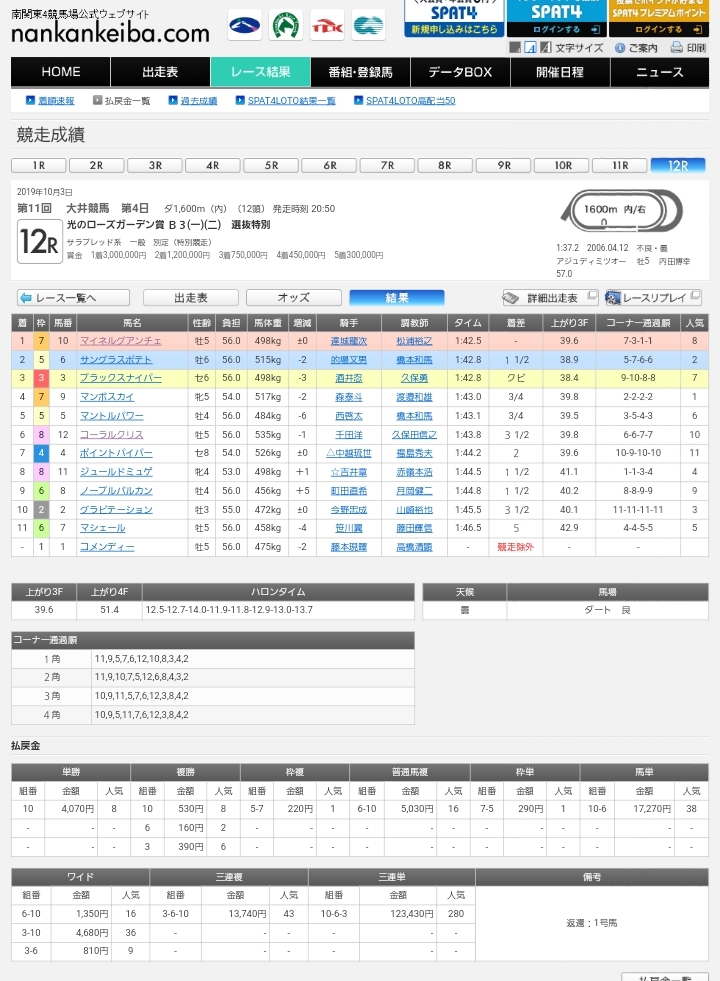Click the SPAT4 Premium Point login banner
This screenshot has height=981, width=720.
coord(659,18)
